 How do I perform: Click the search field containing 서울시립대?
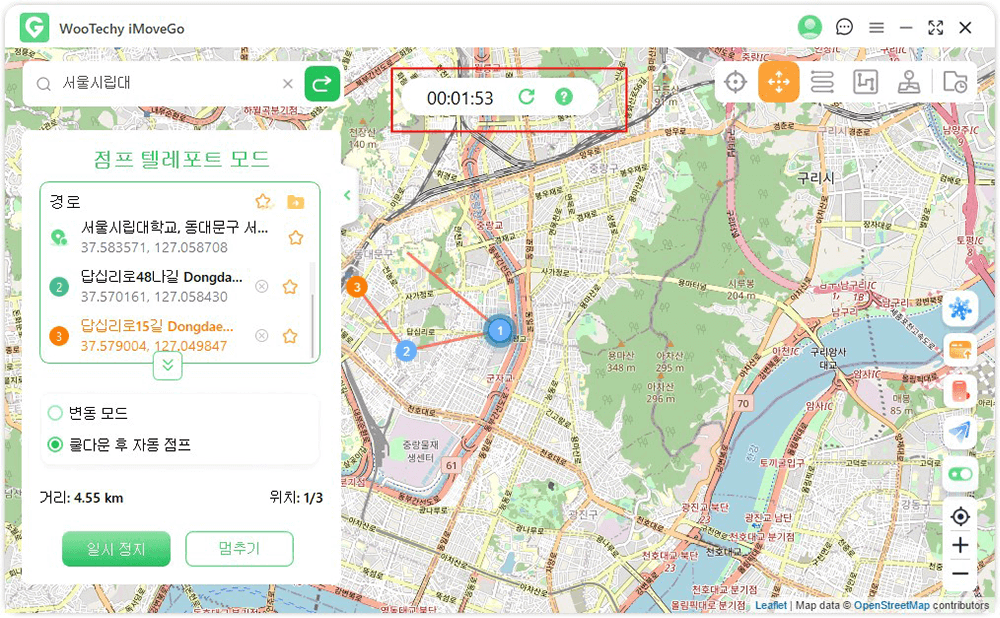(x=165, y=84)
